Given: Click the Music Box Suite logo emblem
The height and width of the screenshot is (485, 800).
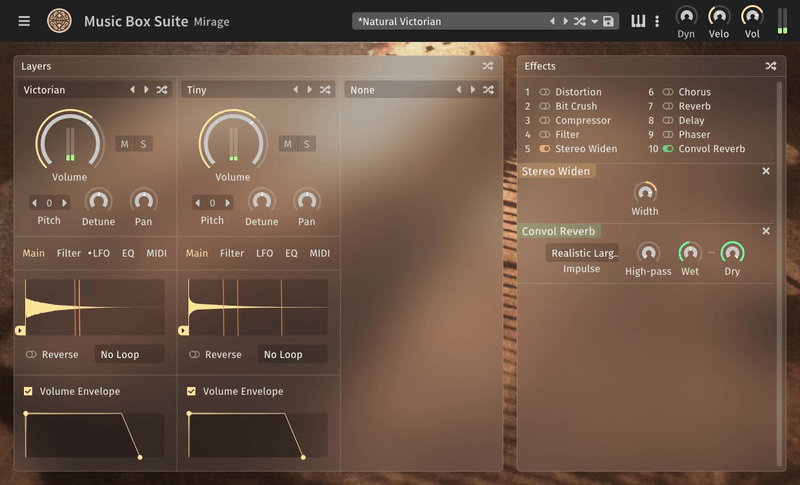Looking at the screenshot, I should point(59,21).
